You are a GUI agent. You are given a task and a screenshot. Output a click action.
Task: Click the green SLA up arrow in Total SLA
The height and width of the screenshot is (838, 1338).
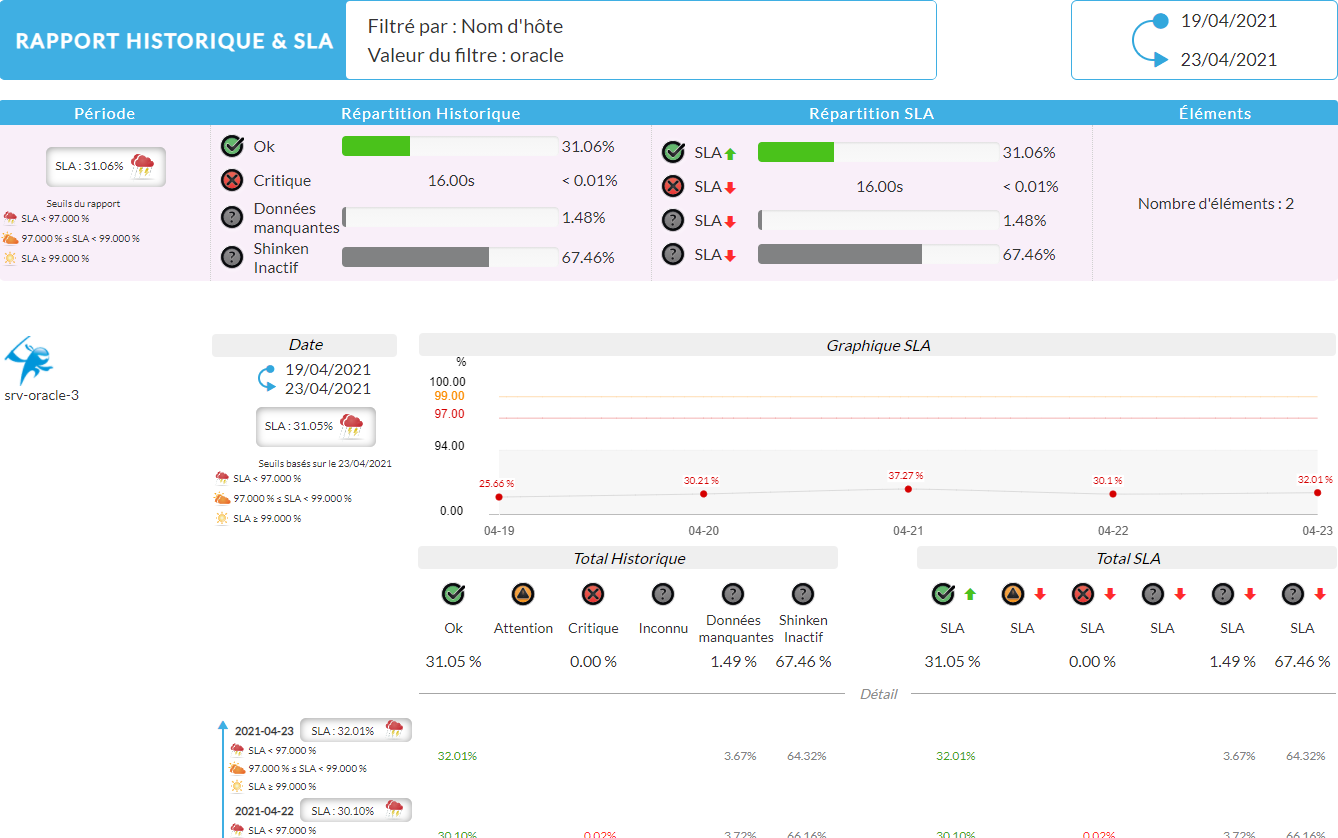click(x=969, y=595)
